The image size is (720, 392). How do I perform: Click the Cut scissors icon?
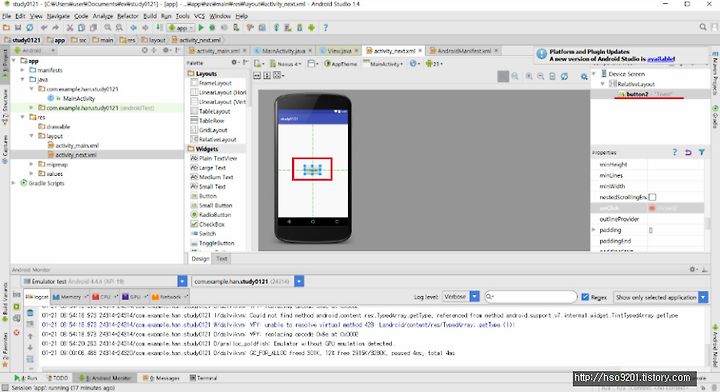[70, 28]
